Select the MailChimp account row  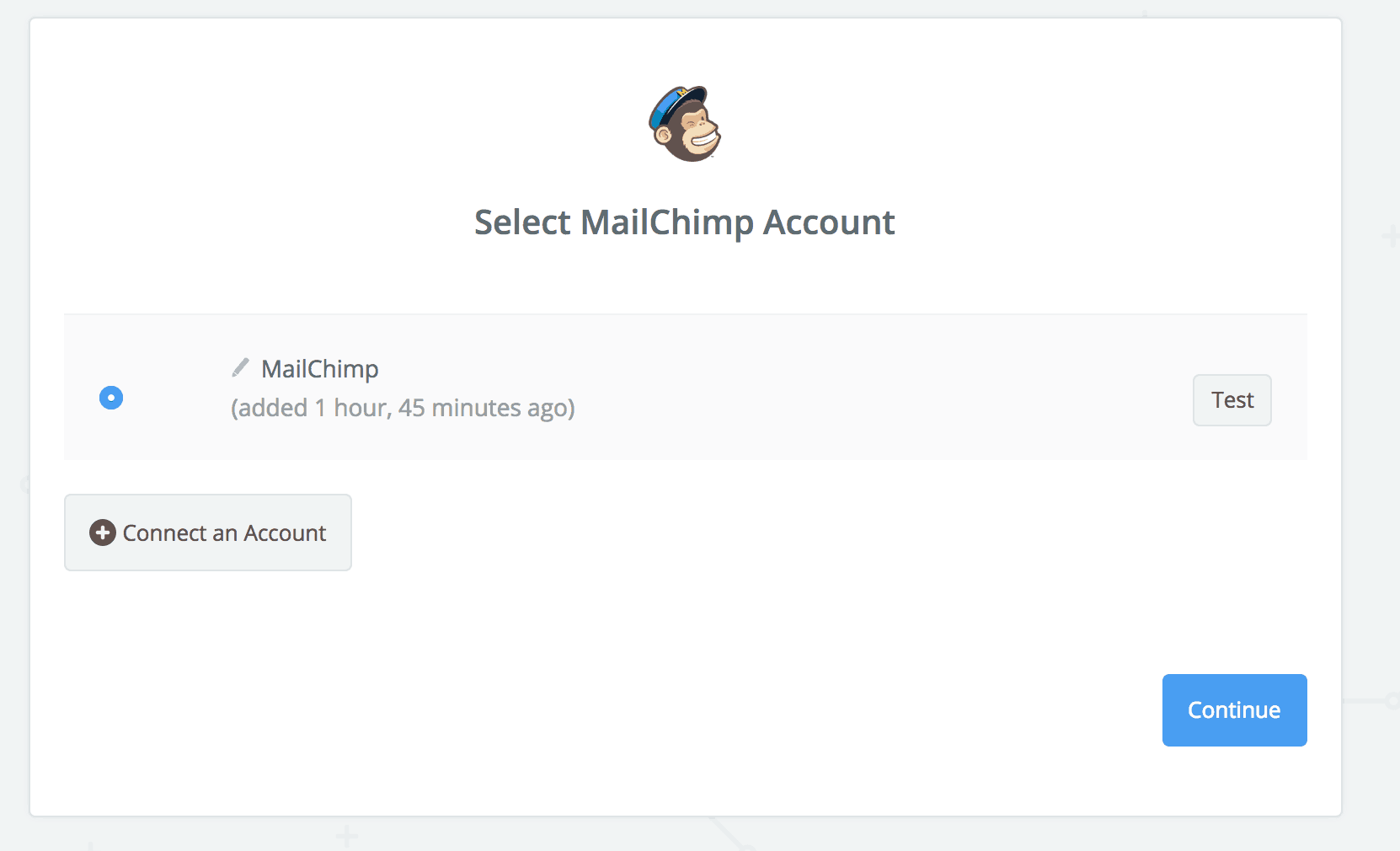pyautogui.click(x=686, y=388)
